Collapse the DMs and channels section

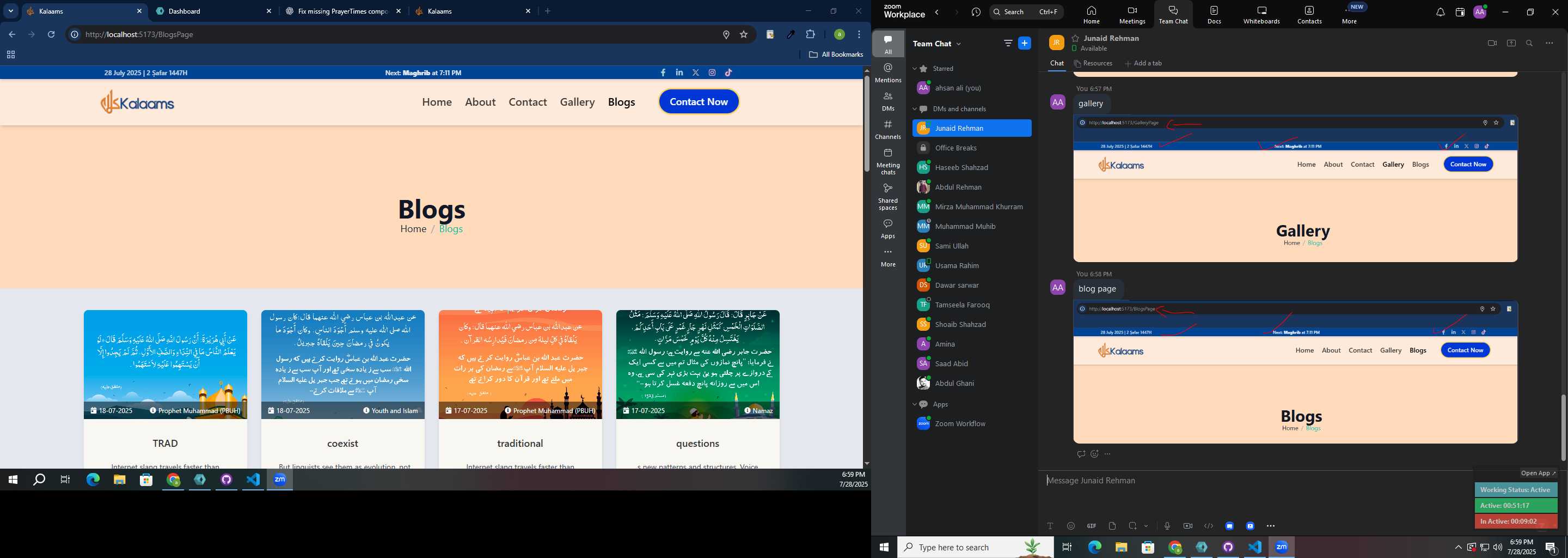pyautogui.click(x=914, y=109)
